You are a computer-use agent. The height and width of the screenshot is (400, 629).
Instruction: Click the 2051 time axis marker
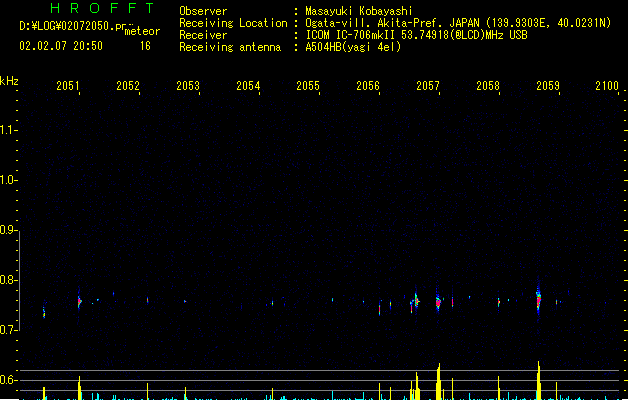tap(67, 86)
